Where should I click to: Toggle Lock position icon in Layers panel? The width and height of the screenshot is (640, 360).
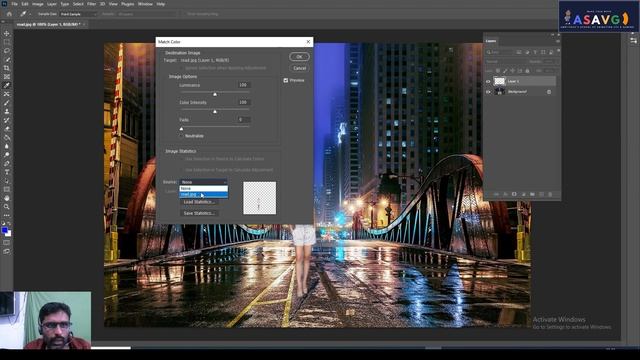(x=513, y=71)
